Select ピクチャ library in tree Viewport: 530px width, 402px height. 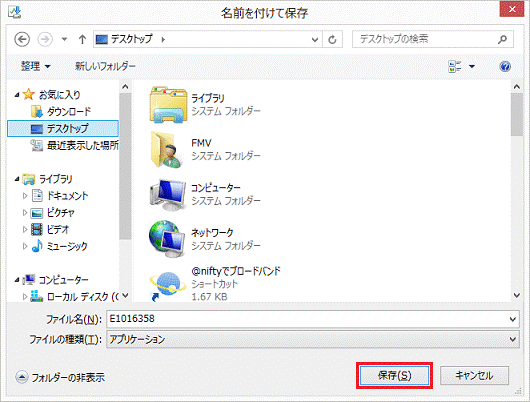(61, 213)
